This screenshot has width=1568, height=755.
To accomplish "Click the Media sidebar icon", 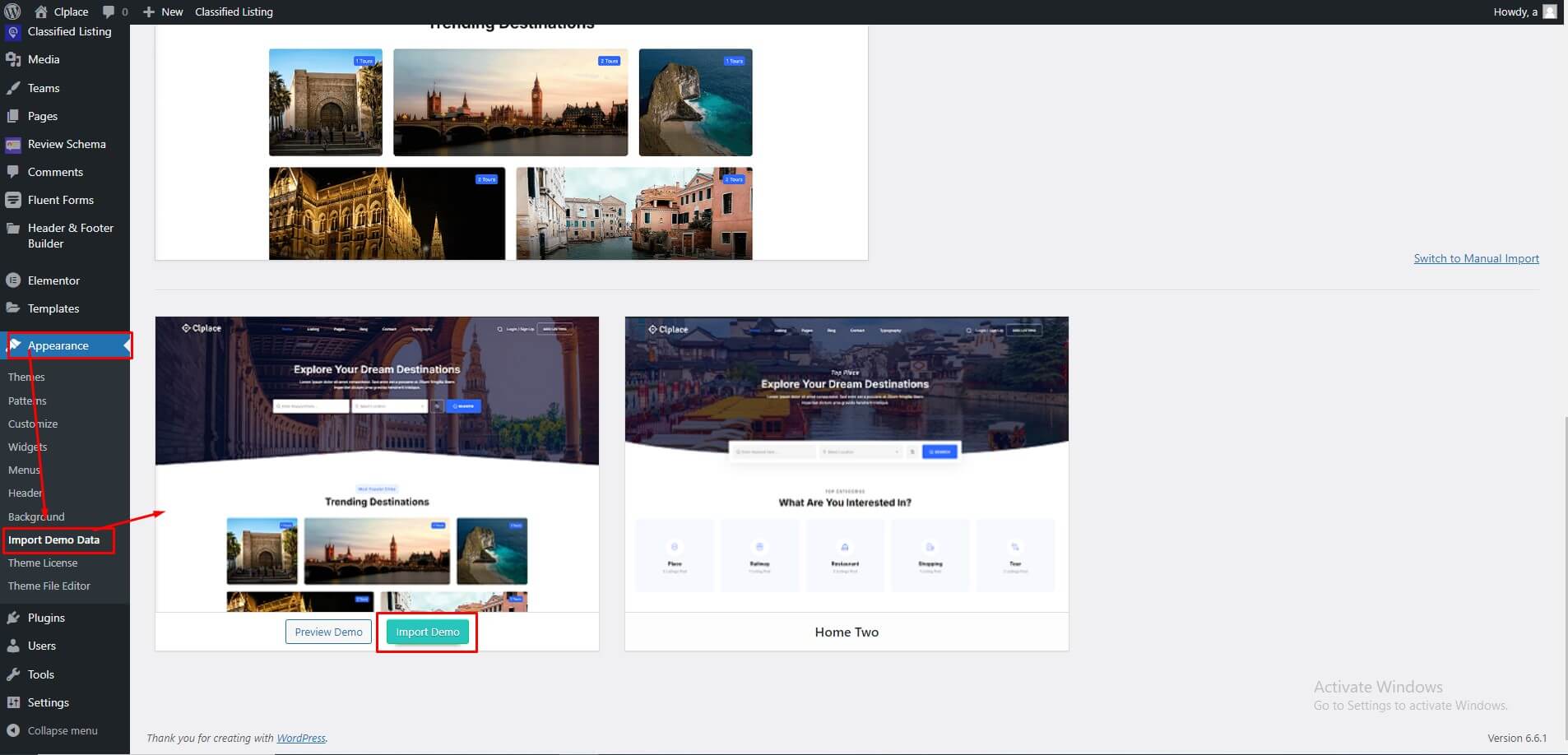I will coord(12,59).
